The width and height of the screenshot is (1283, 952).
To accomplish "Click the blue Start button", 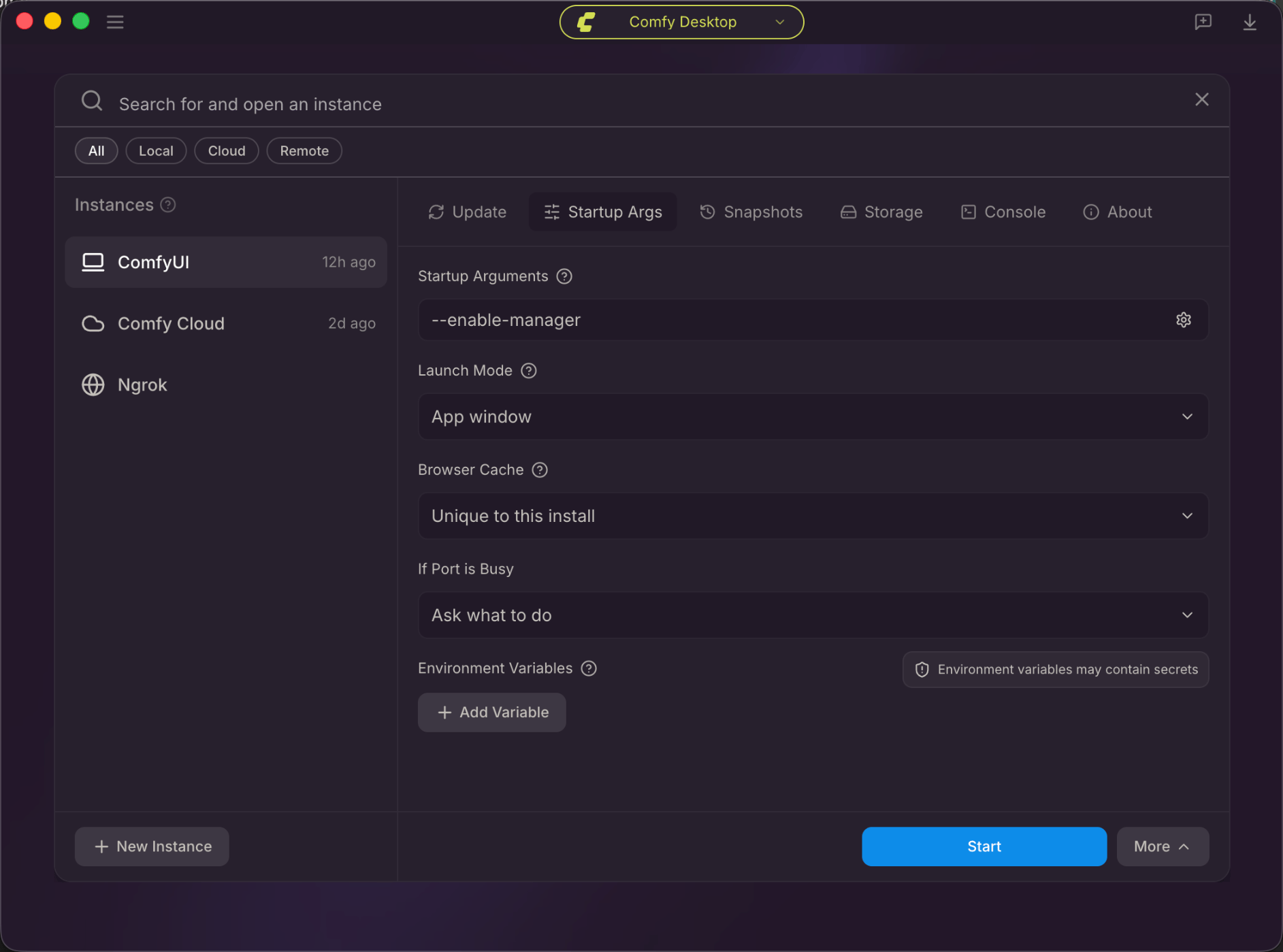I will tap(984, 847).
